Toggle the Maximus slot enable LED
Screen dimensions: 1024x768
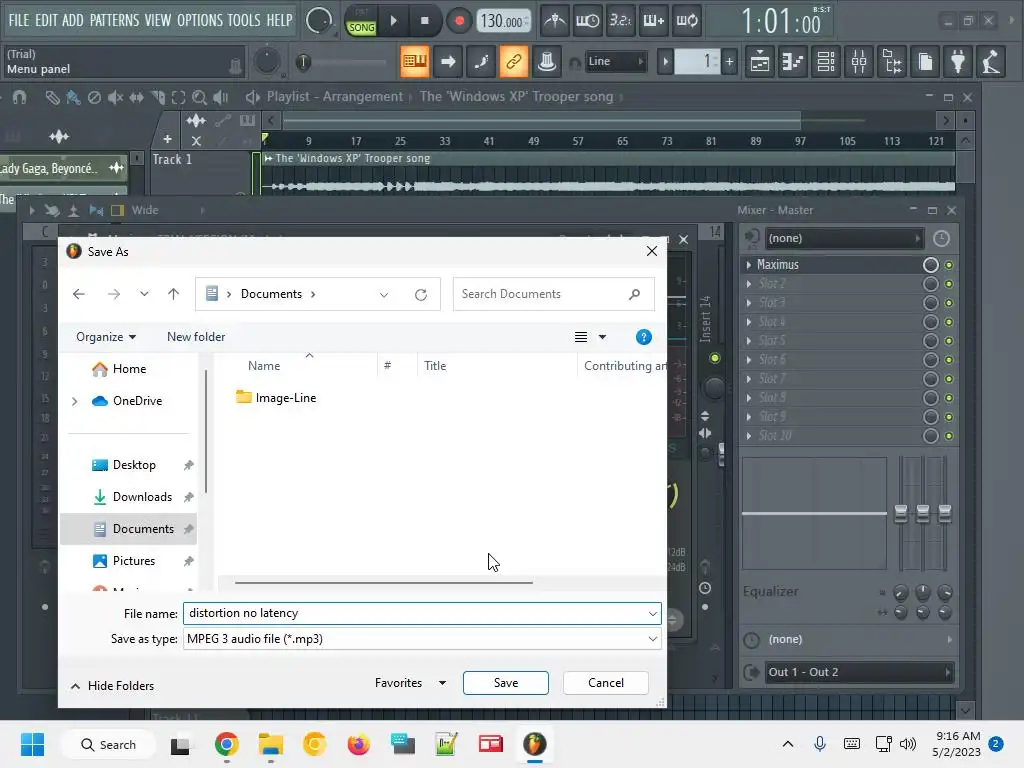click(x=949, y=265)
